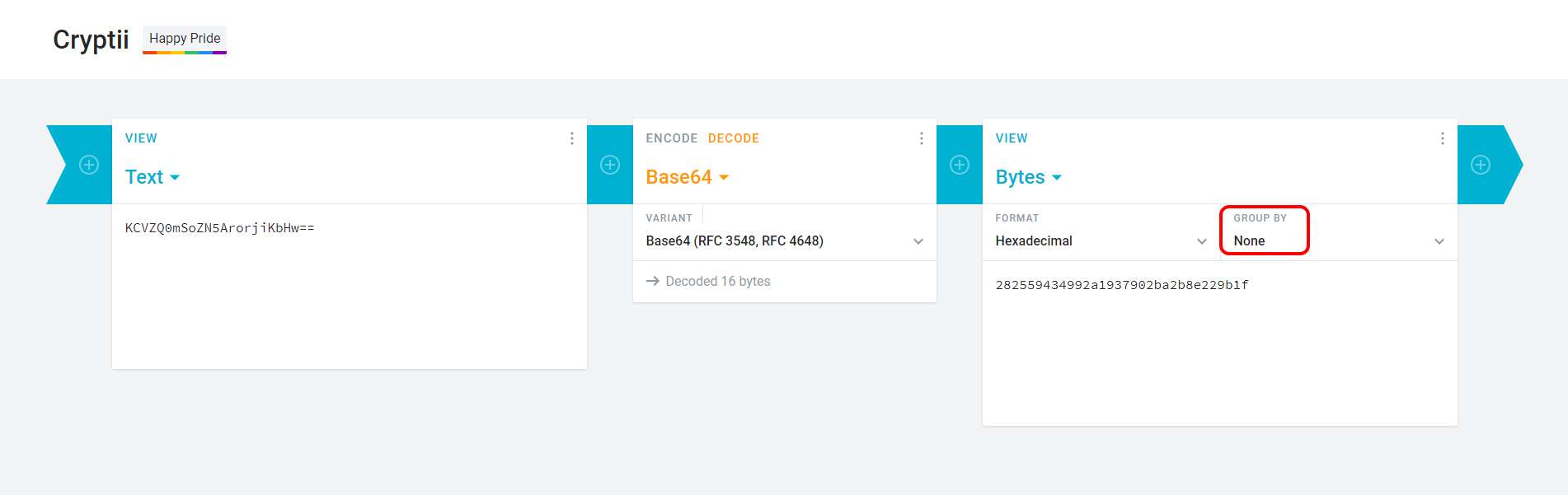Expand the Hexadecimal Format dropdown
Image resolution: width=1568 pixels, height=495 pixels.
click(x=1101, y=240)
